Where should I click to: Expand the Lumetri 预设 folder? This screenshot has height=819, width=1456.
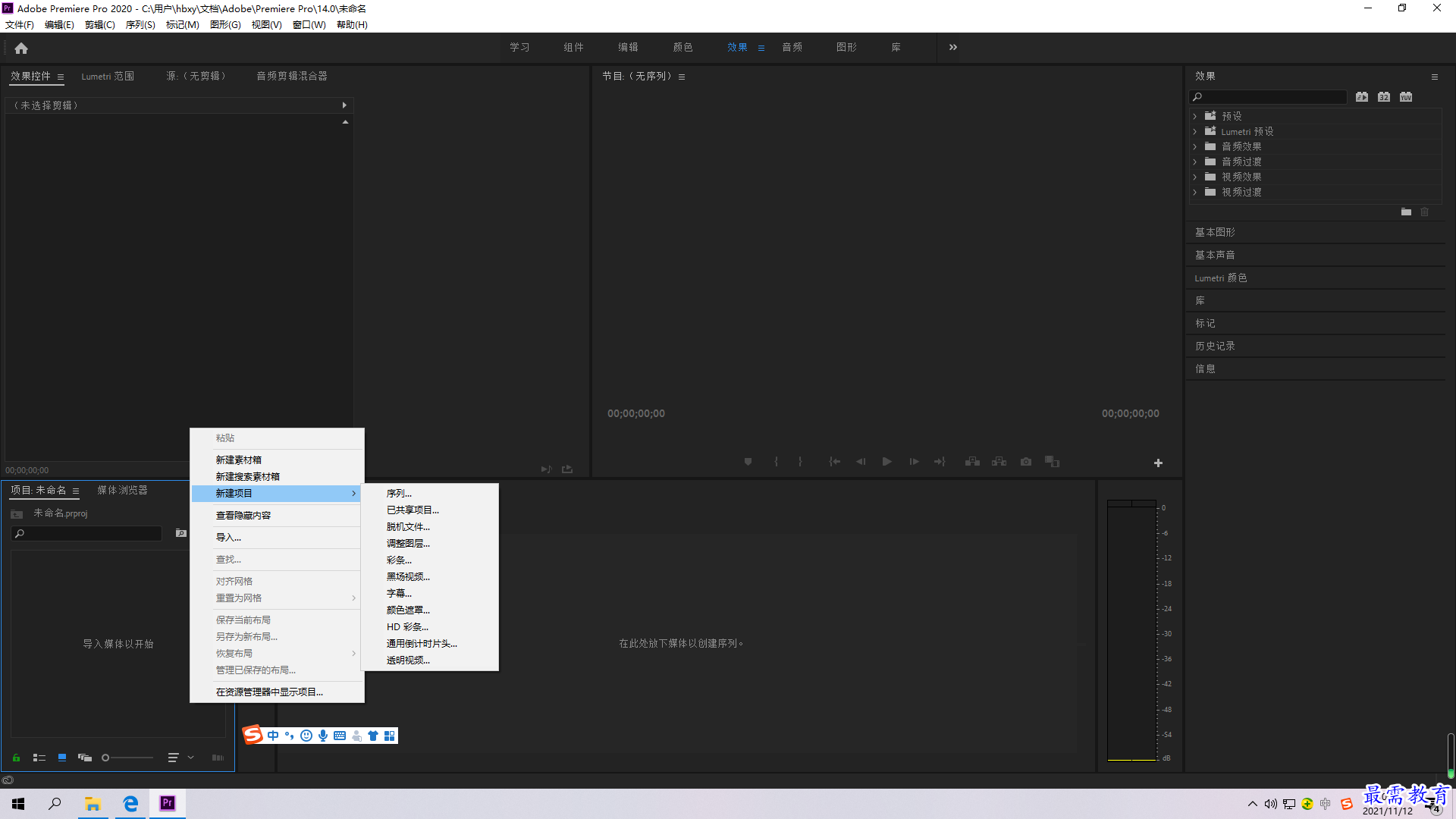pyautogui.click(x=1195, y=132)
